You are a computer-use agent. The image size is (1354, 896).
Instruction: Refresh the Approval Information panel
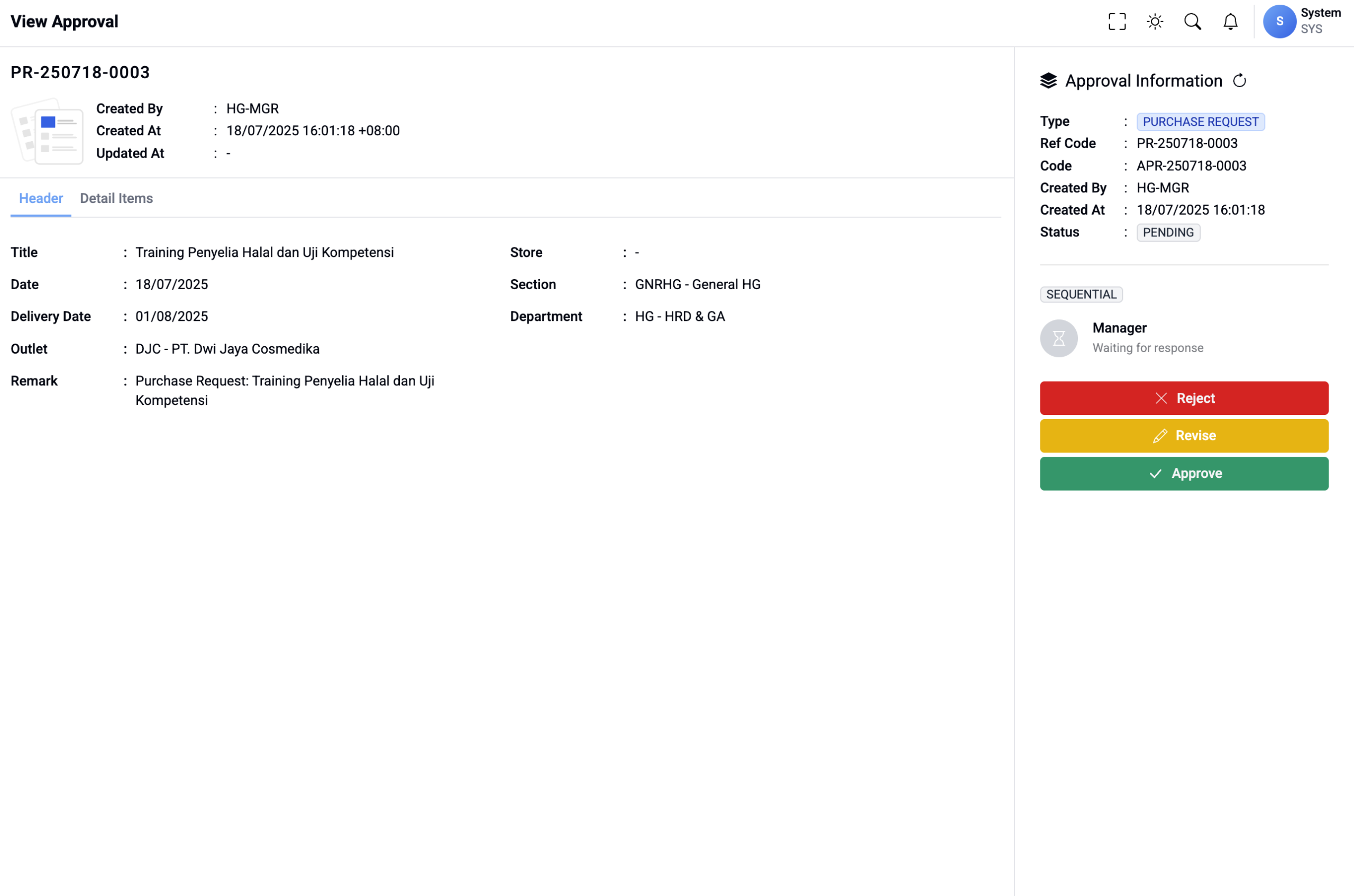[1239, 80]
